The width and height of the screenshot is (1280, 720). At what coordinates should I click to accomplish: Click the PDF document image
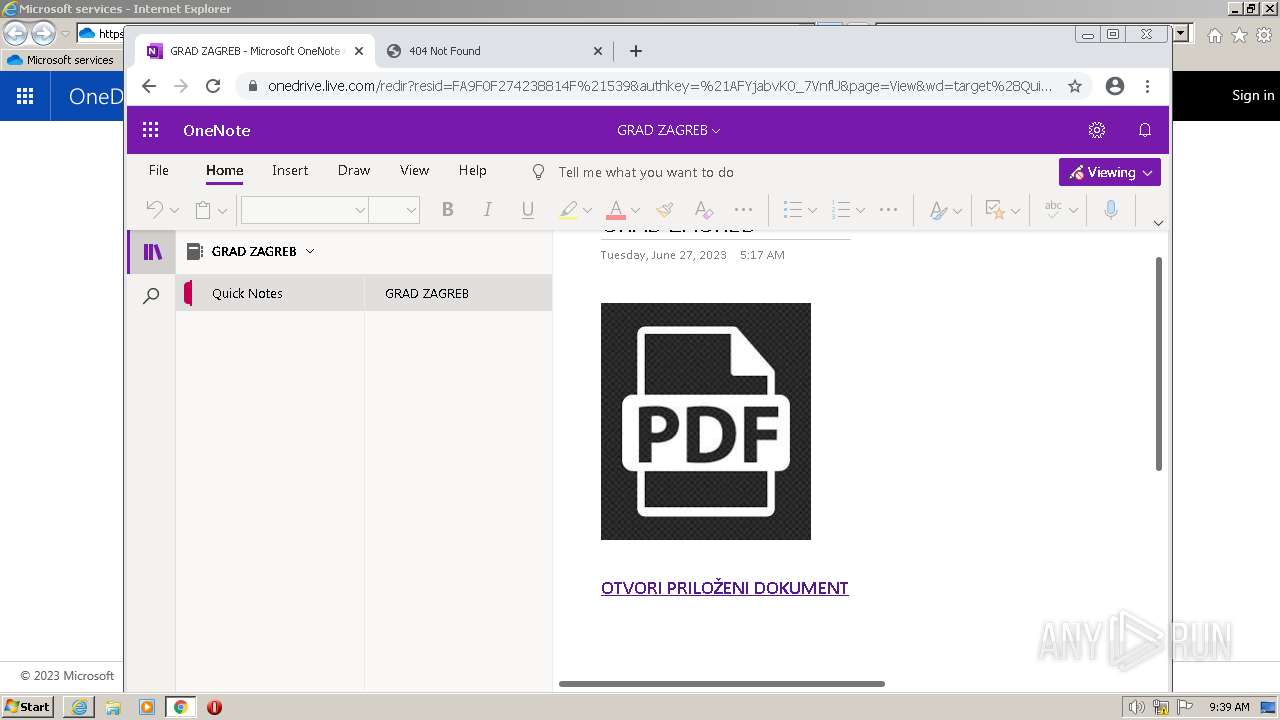point(706,421)
